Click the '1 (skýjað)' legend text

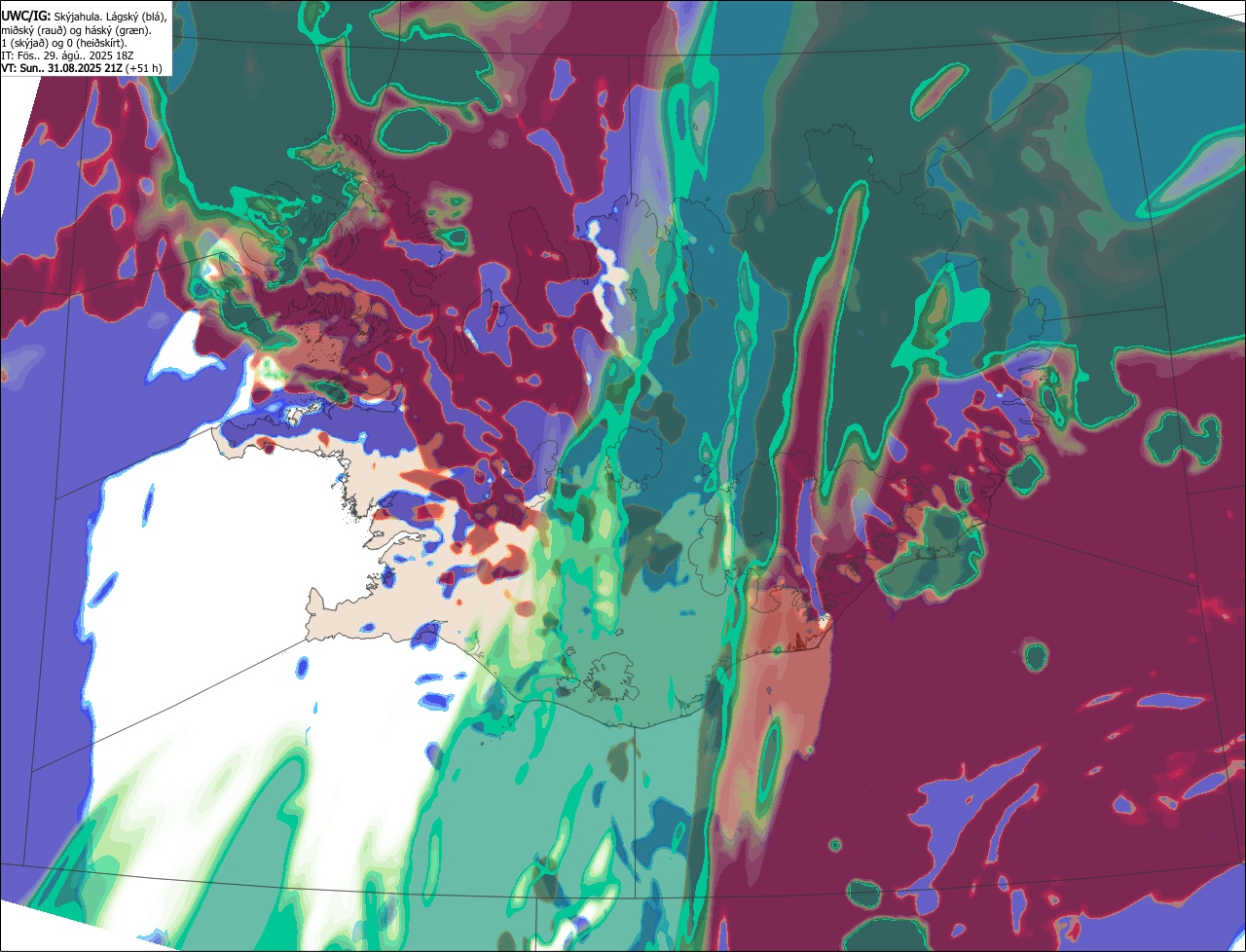point(25,44)
